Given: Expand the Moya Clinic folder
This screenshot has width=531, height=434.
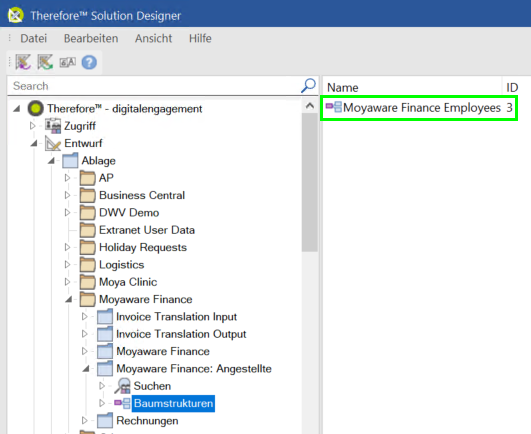Looking at the screenshot, I should pyautogui.click(x=67, y=282).
